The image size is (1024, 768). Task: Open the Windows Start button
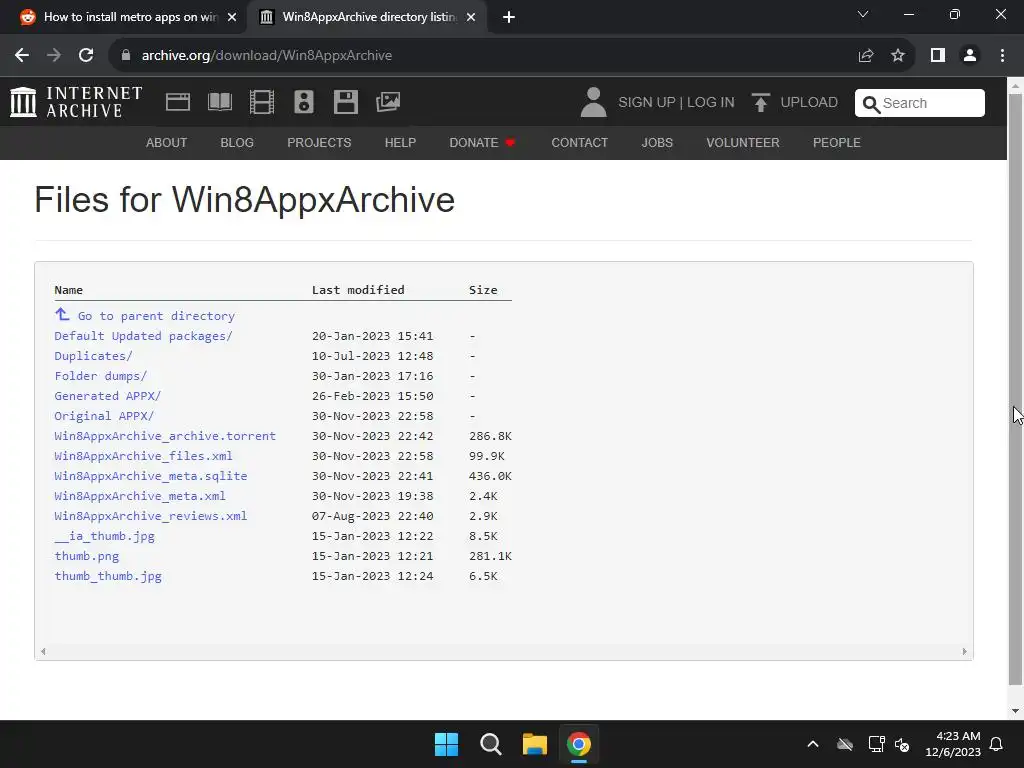point(447,744)
